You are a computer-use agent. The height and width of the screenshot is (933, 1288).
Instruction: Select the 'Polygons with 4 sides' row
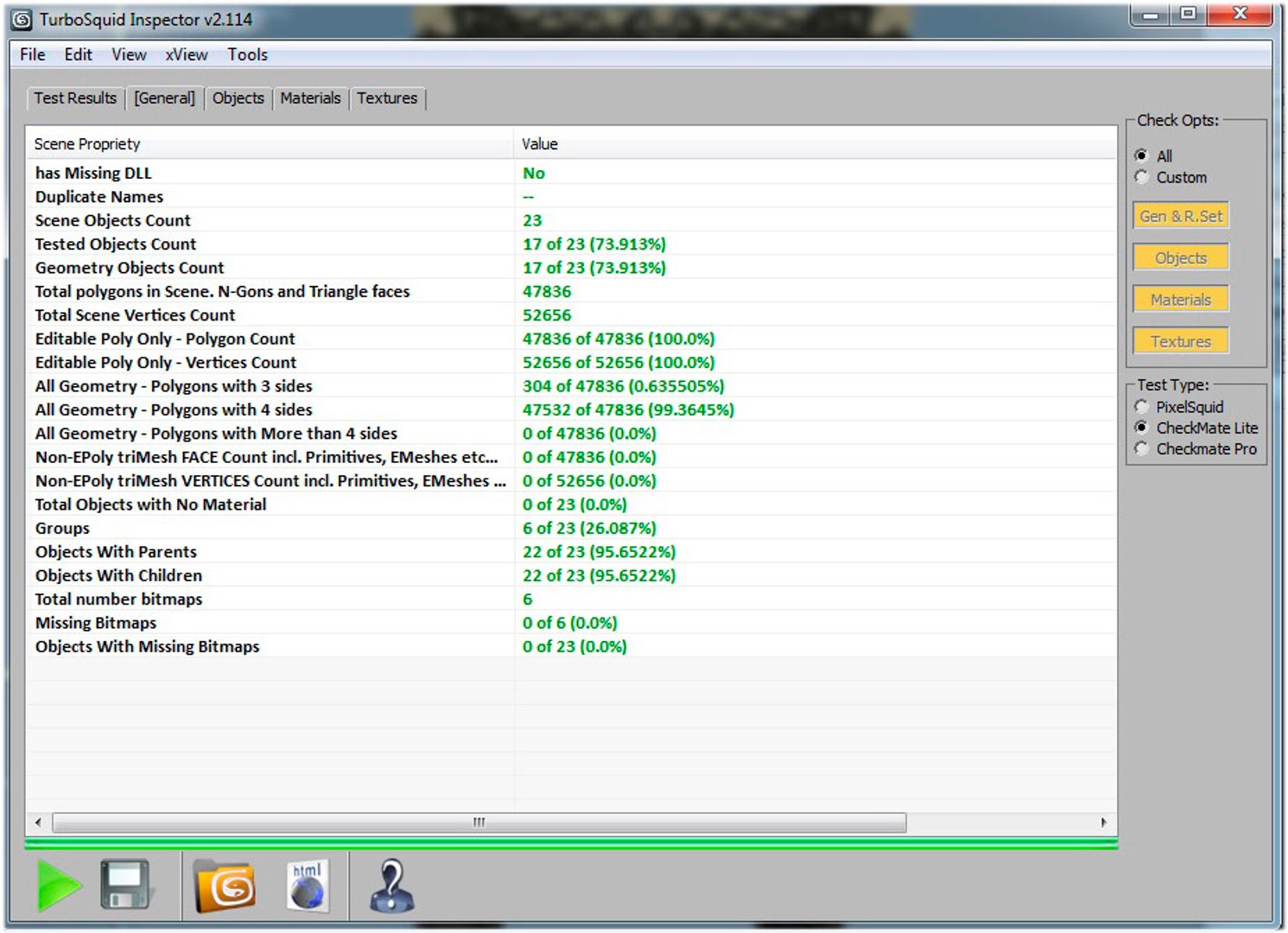pos(571,409)
